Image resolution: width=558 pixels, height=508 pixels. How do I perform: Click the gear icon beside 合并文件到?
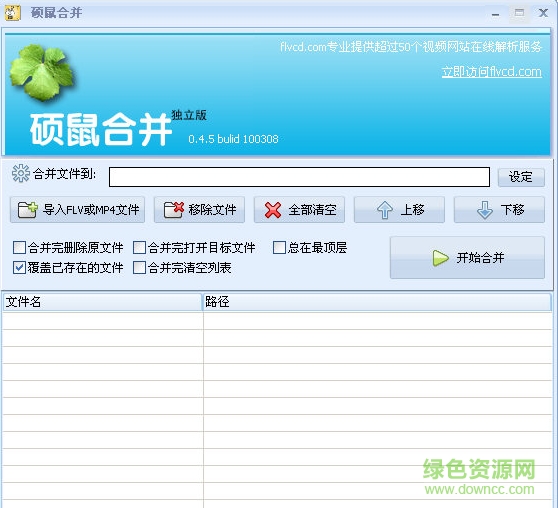click(x=21, y=173)
